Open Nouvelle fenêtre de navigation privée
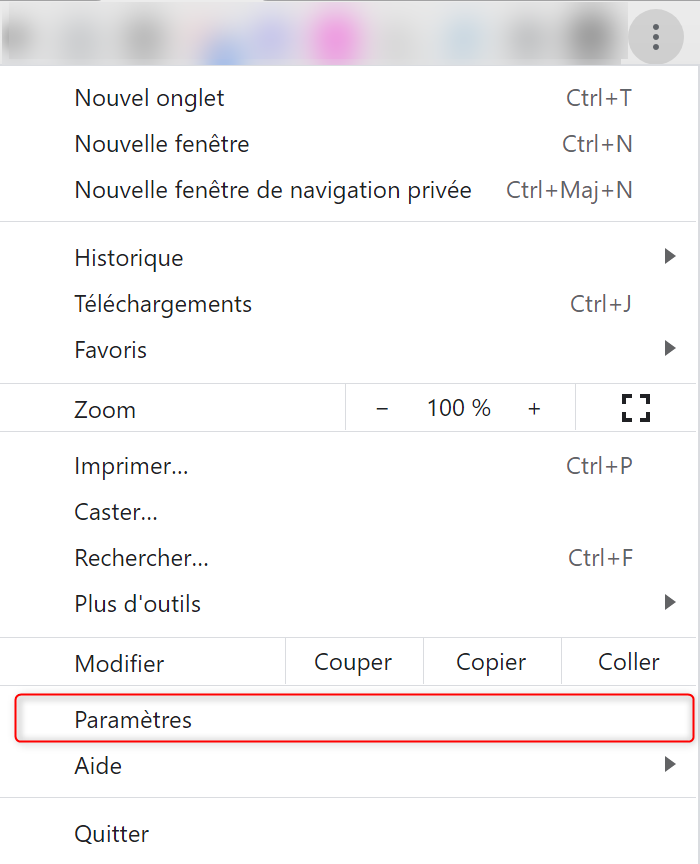Viewport: 700px width, 864px height. [273, 190]
